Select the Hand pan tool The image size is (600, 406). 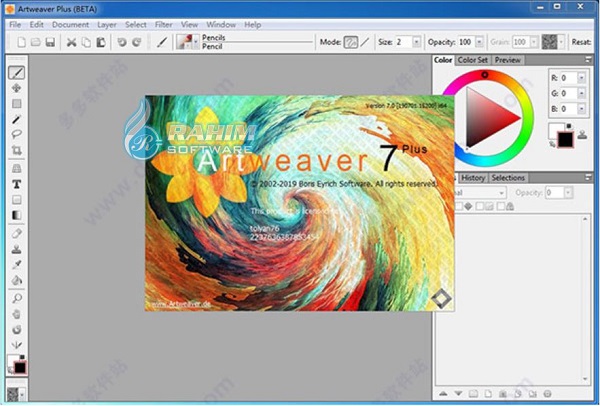pos(16,314)
